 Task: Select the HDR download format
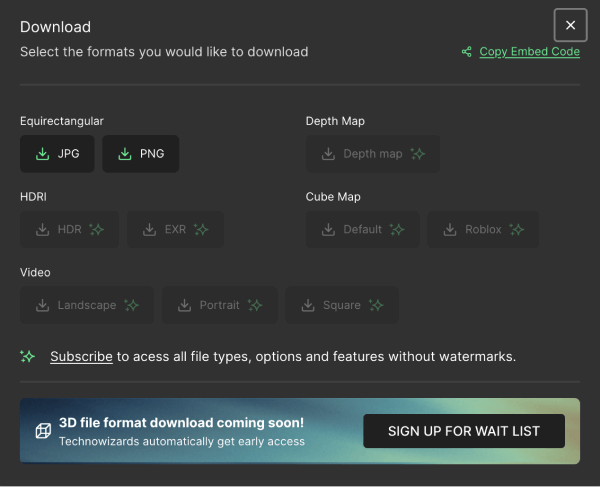tap(69, 229)
